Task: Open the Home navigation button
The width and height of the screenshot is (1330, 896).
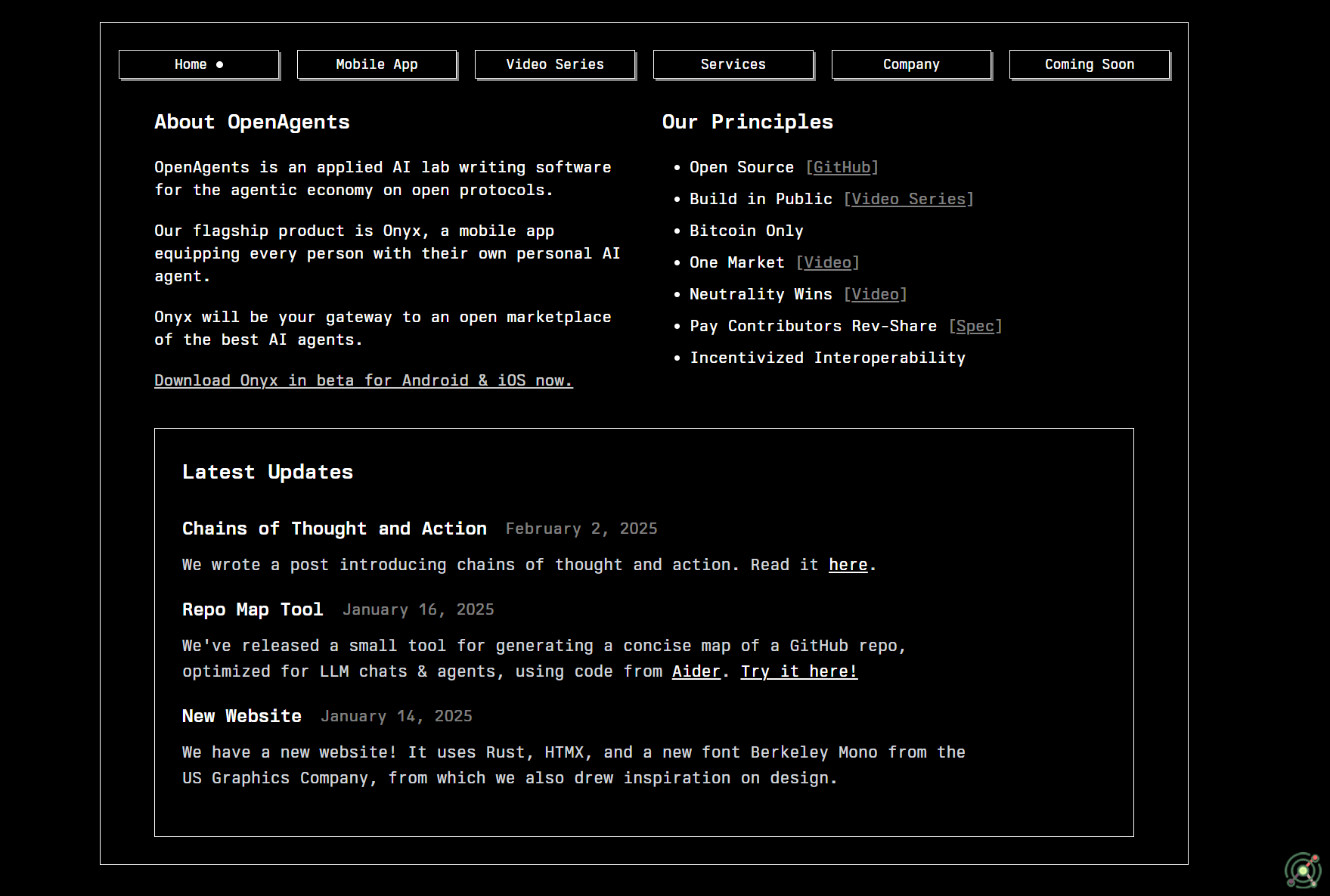Action: click(199, 64)
